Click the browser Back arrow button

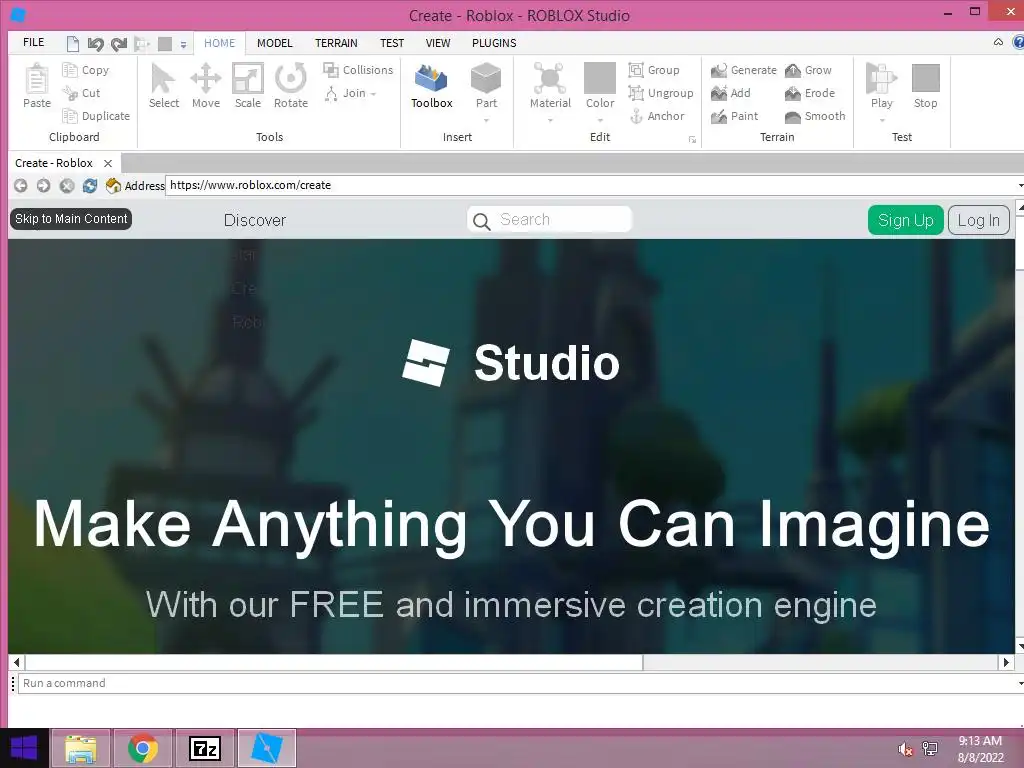(21, 185)
